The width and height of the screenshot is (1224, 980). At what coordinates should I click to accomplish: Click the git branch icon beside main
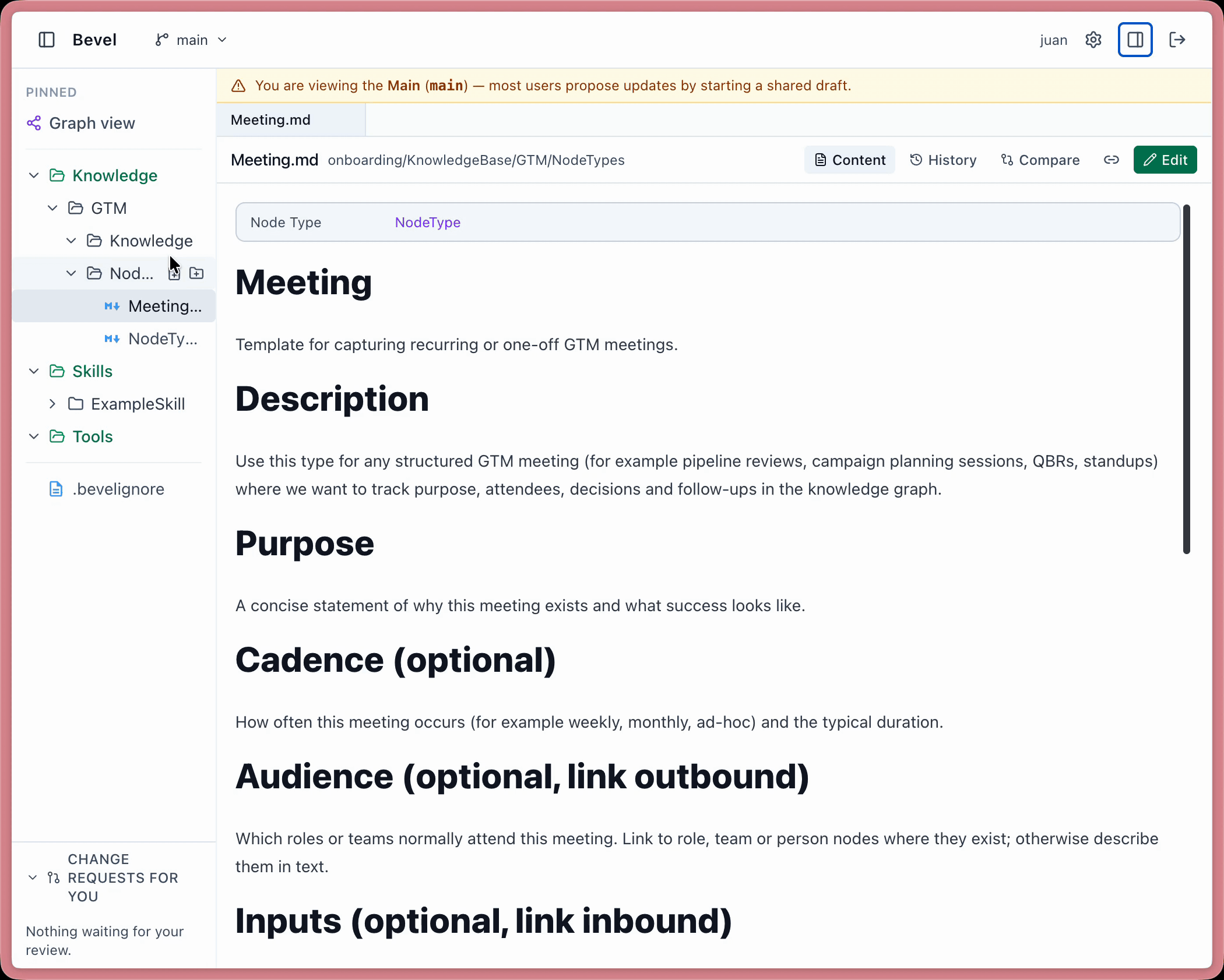coord(161,40)
